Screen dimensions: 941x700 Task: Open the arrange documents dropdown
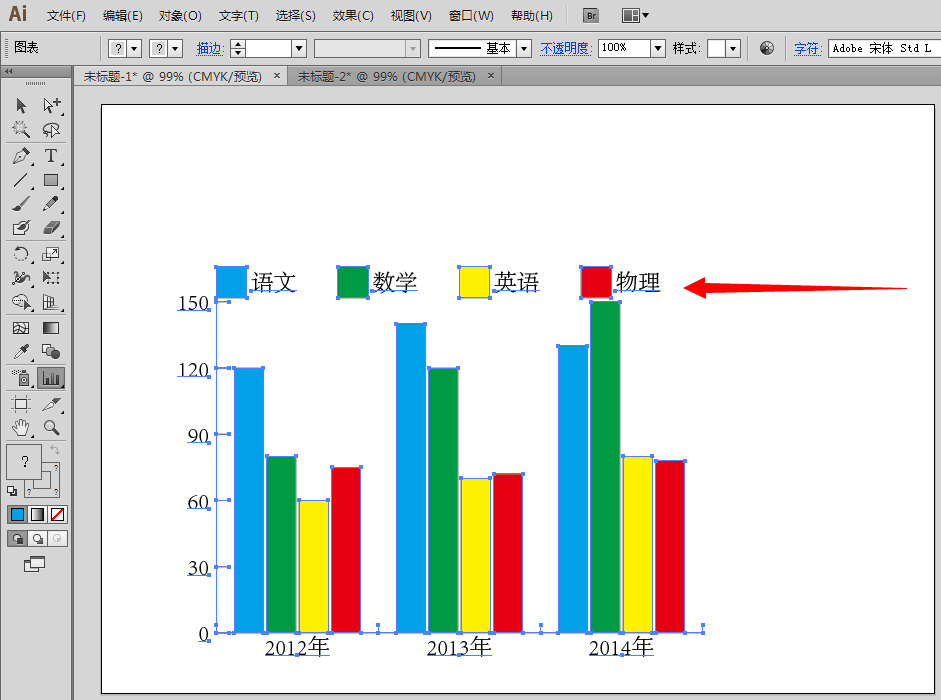click(x=635, y=16)
